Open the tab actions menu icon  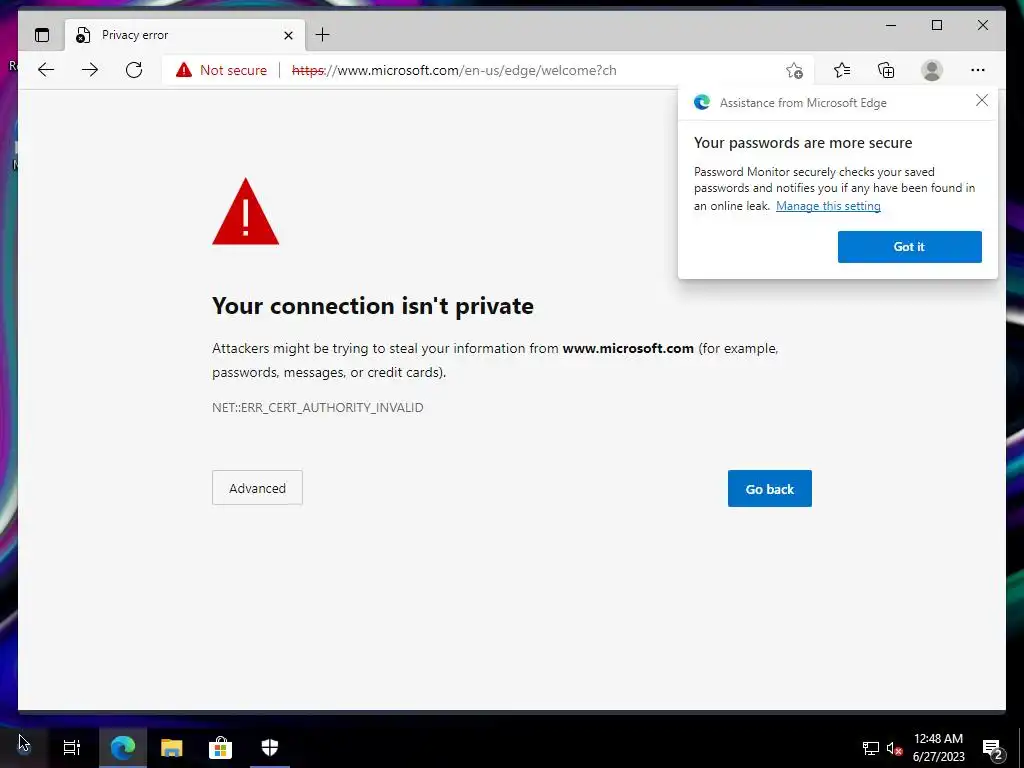point(42,35)
